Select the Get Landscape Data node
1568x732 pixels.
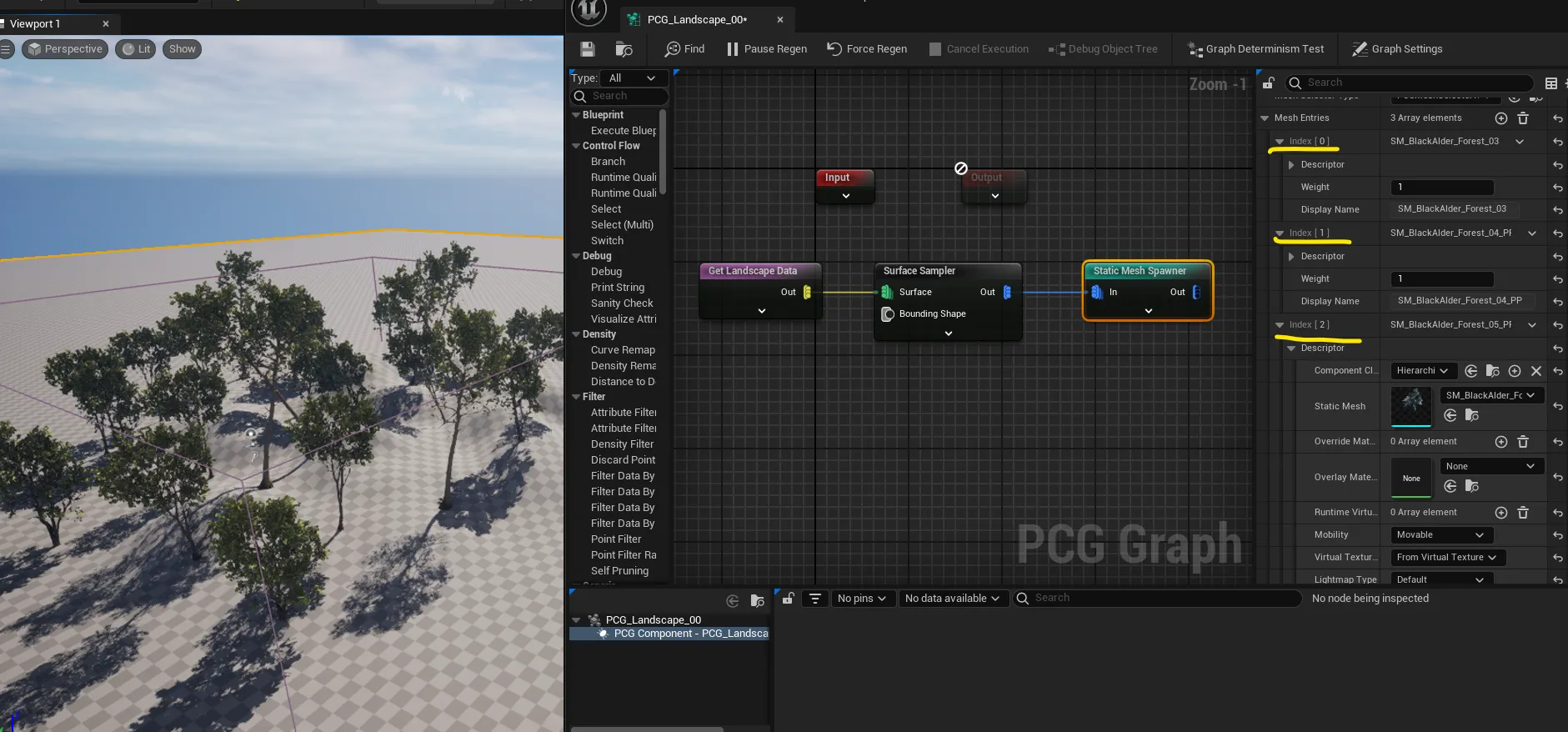pyautogui.click(x=760, y=291)
